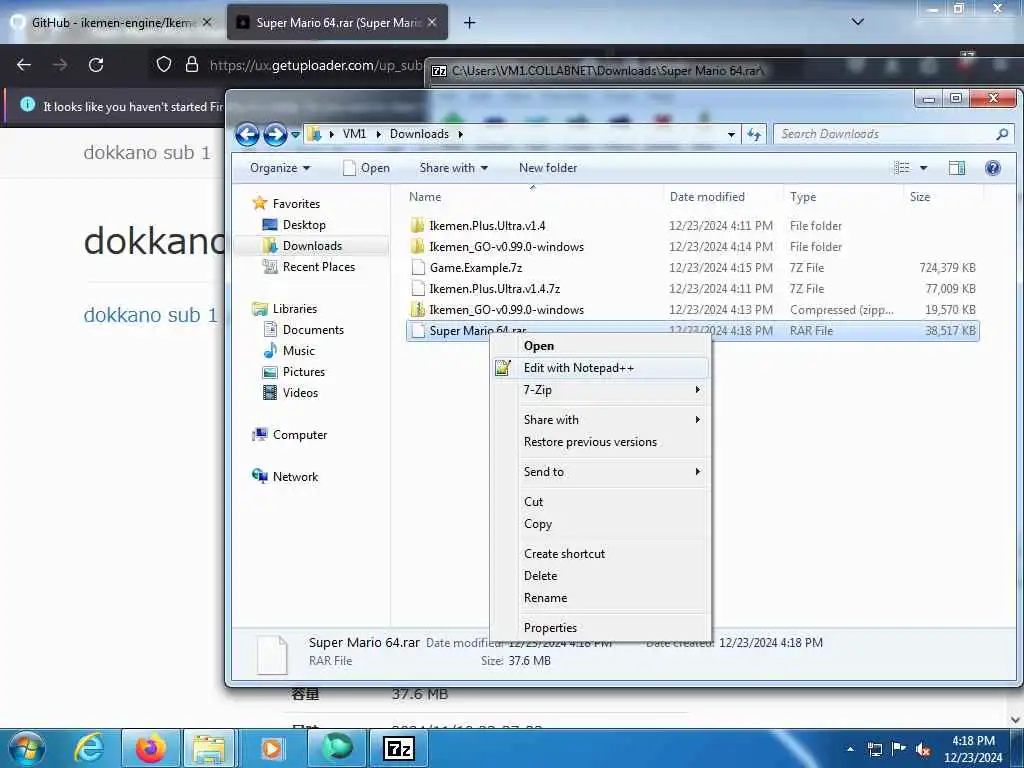Screen dimensions: 1024x768
Task: Choose Copy in context menu
Action: pyautogui.click(x=600, y=524)
